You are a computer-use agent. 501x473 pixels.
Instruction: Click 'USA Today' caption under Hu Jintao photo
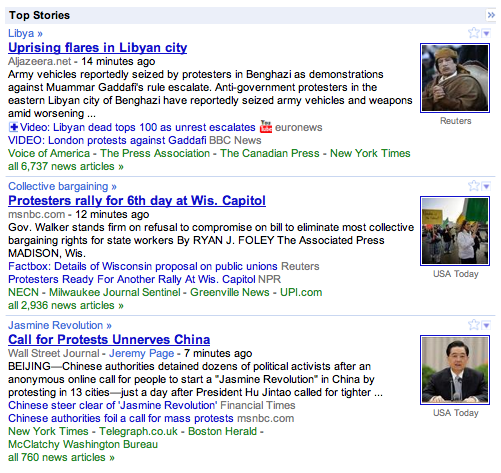tap(455, 413)
